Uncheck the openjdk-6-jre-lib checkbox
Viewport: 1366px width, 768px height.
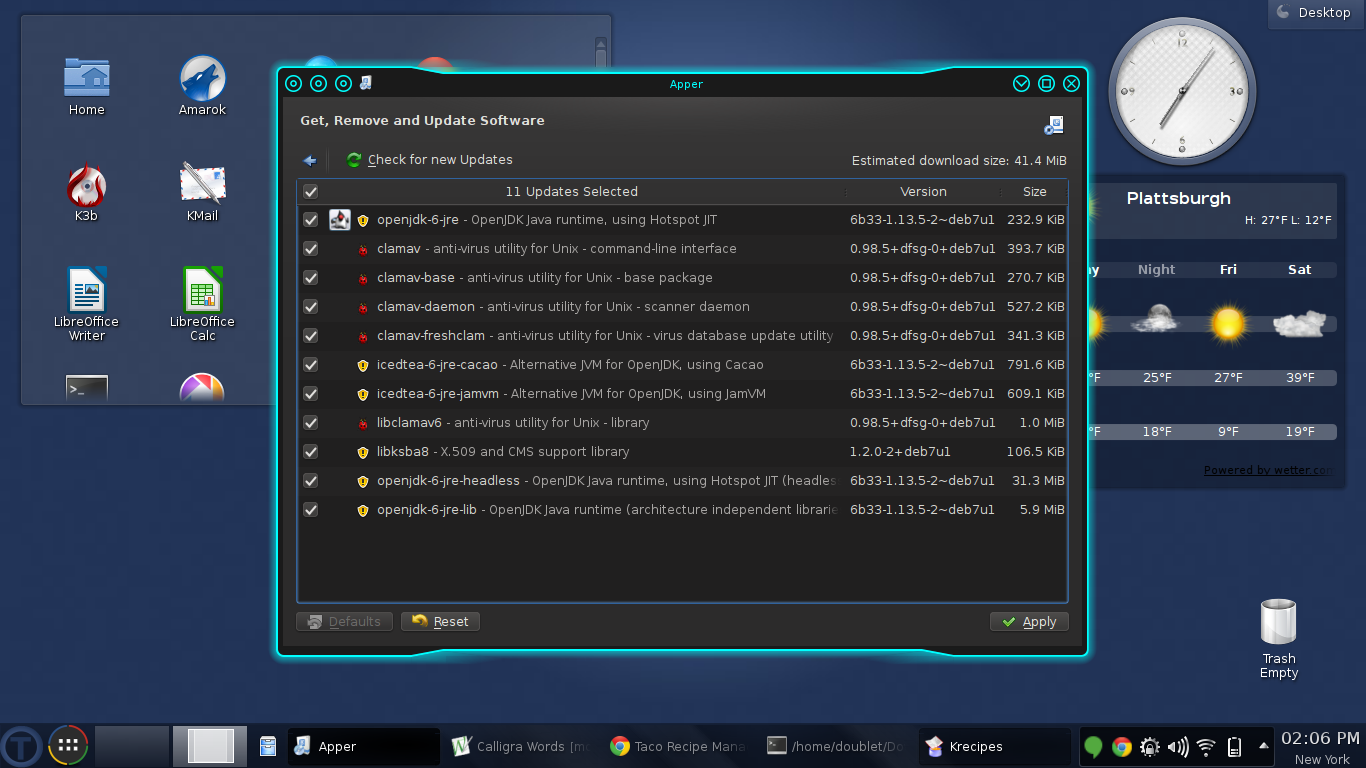click(x=311, y=510)
